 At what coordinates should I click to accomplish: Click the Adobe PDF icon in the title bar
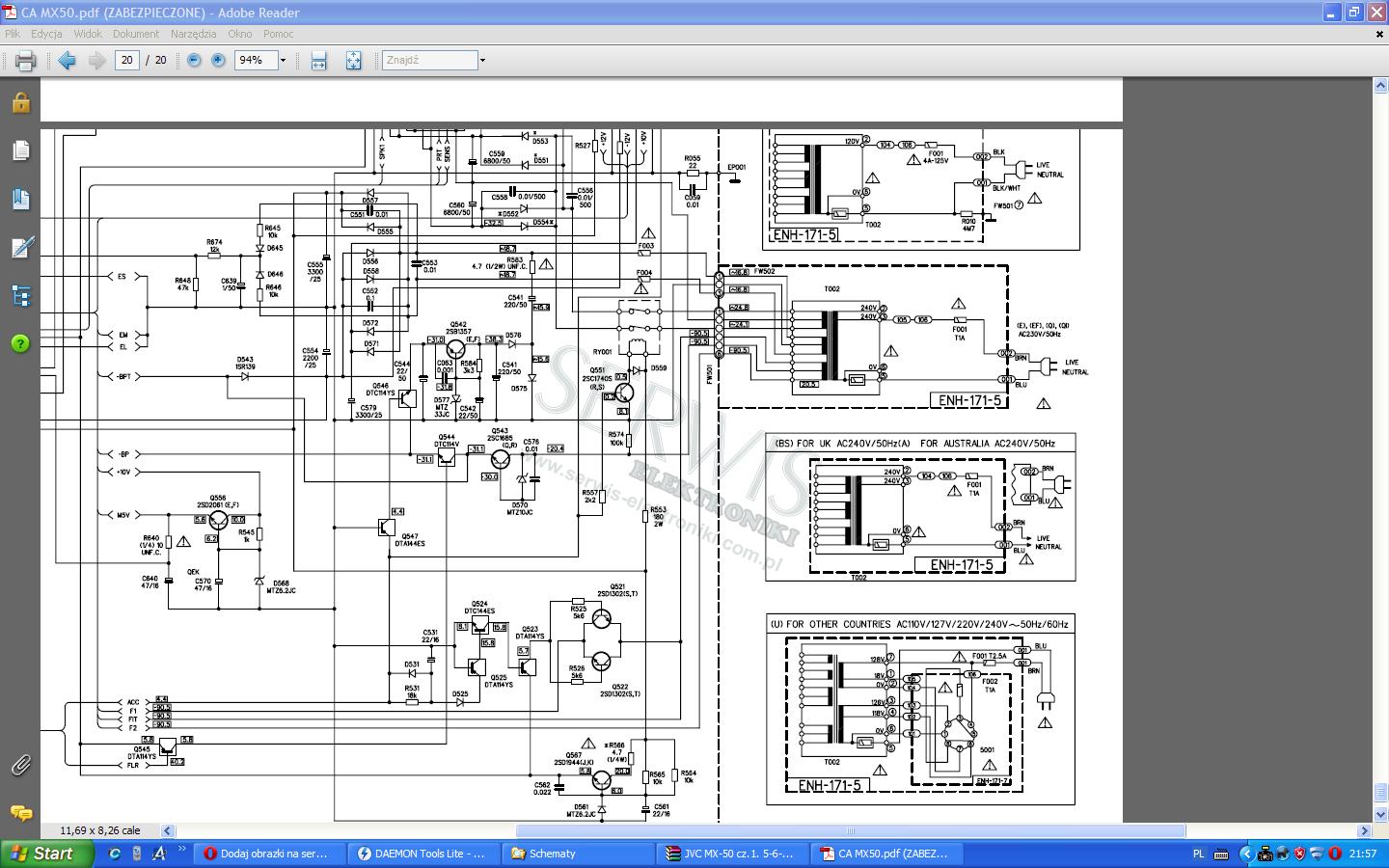tap(10, 13)
